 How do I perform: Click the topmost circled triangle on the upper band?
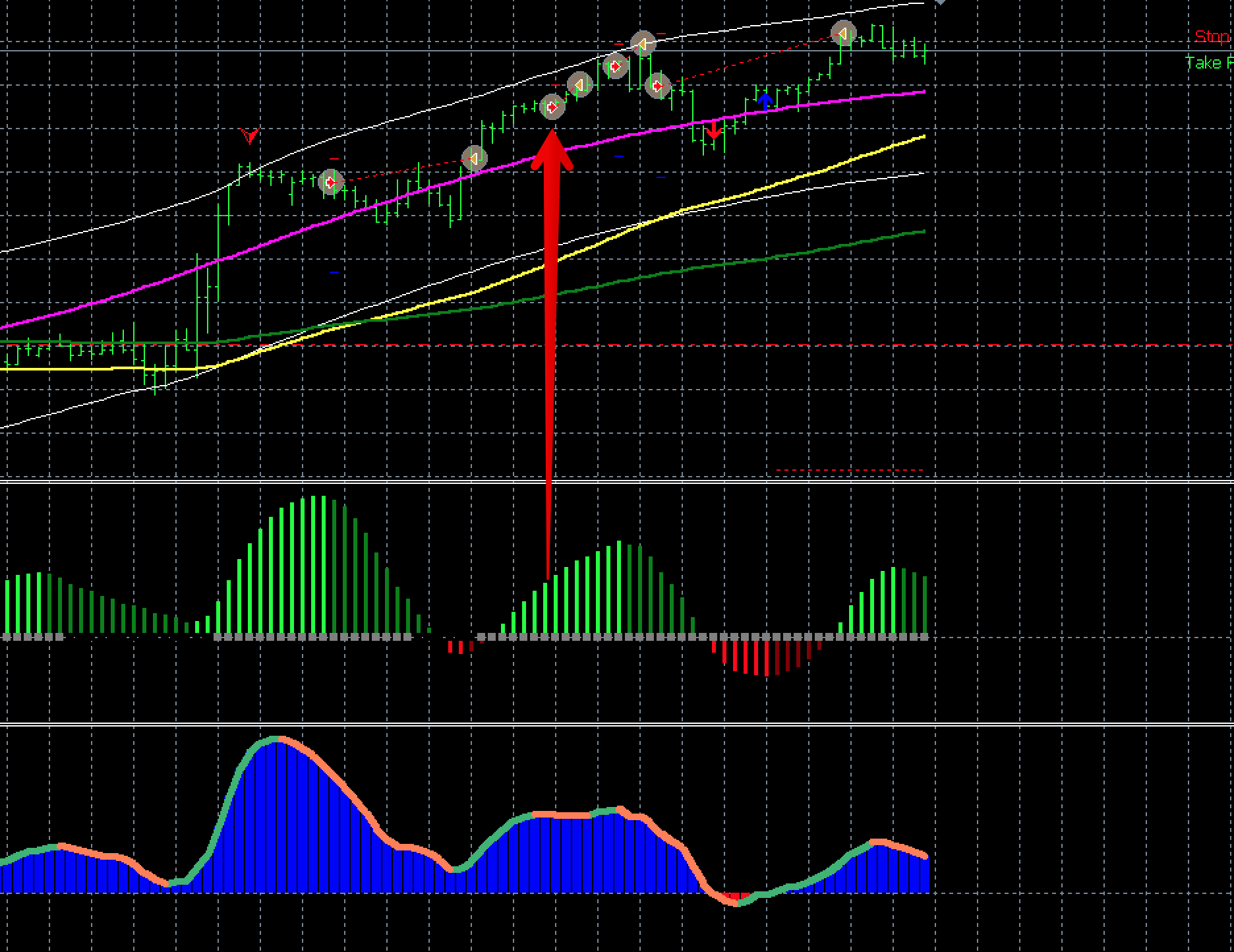tap(642, 44)
